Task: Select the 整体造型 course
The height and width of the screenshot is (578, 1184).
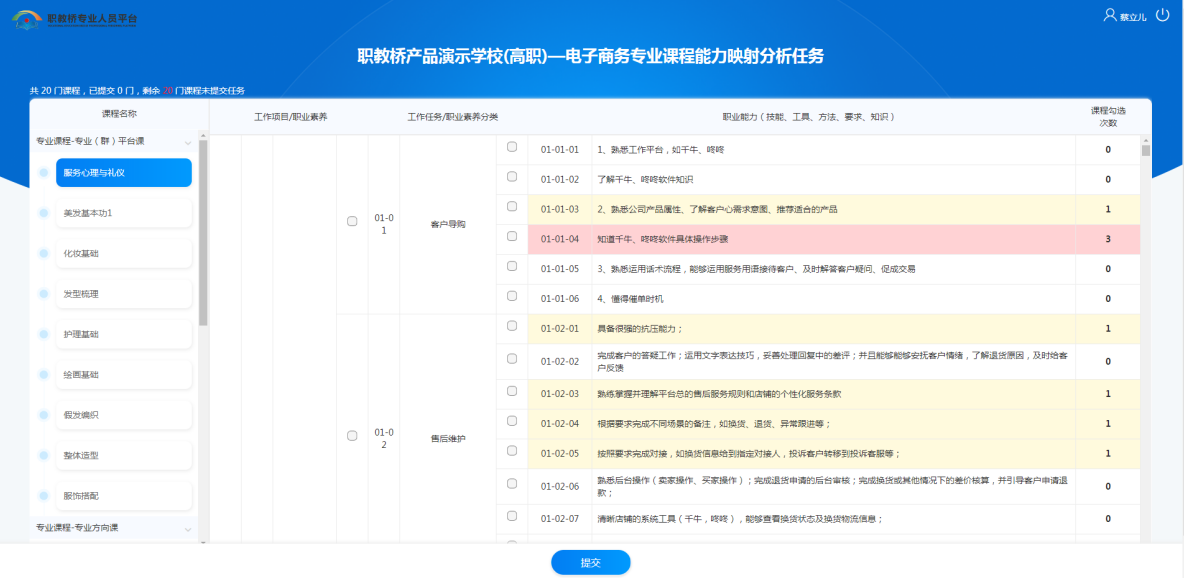Action: (124, 456)
